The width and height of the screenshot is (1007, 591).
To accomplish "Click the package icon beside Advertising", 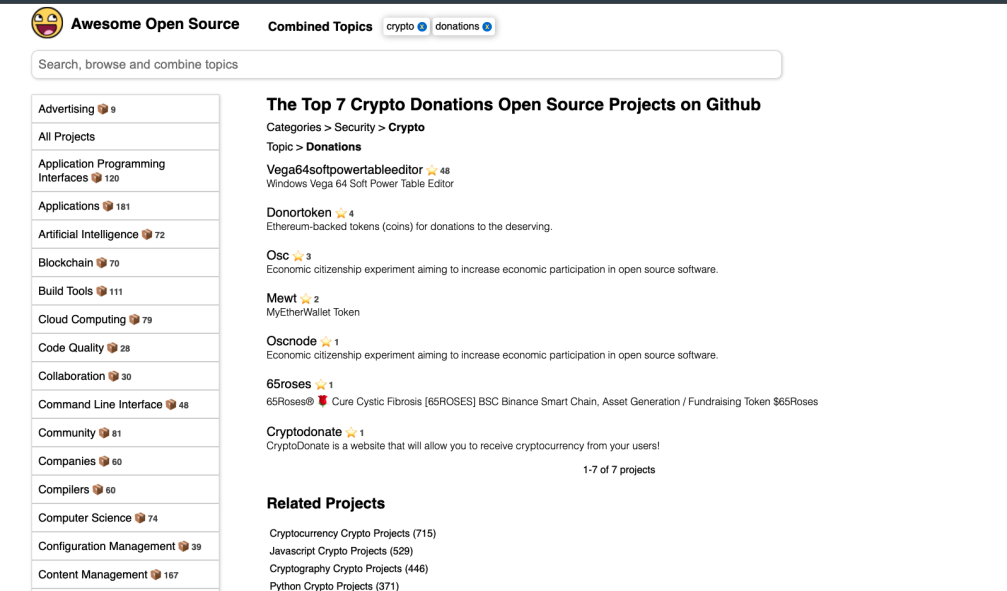I will pos(102,109).
